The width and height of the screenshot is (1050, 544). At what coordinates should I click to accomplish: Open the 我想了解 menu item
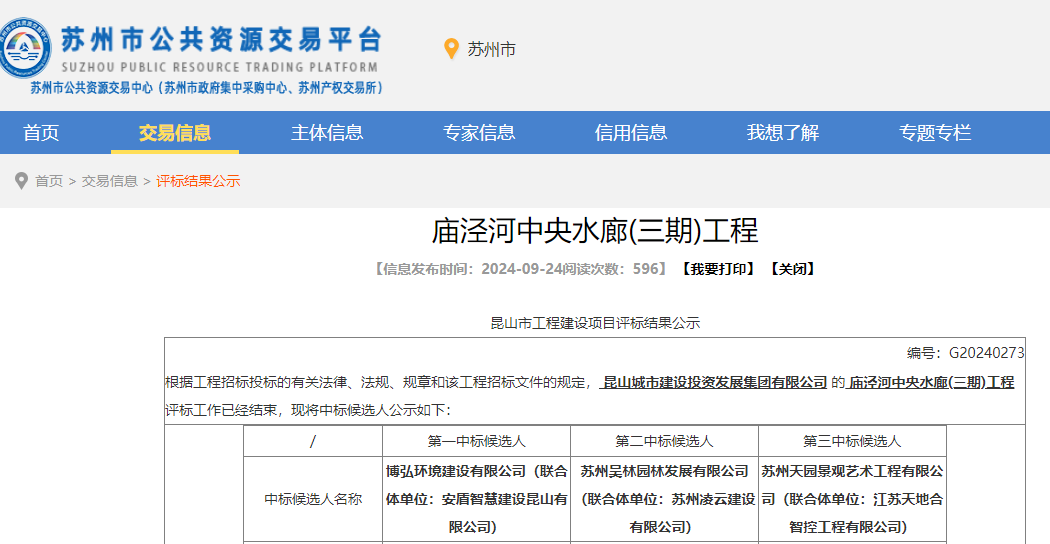pos(783,133)
